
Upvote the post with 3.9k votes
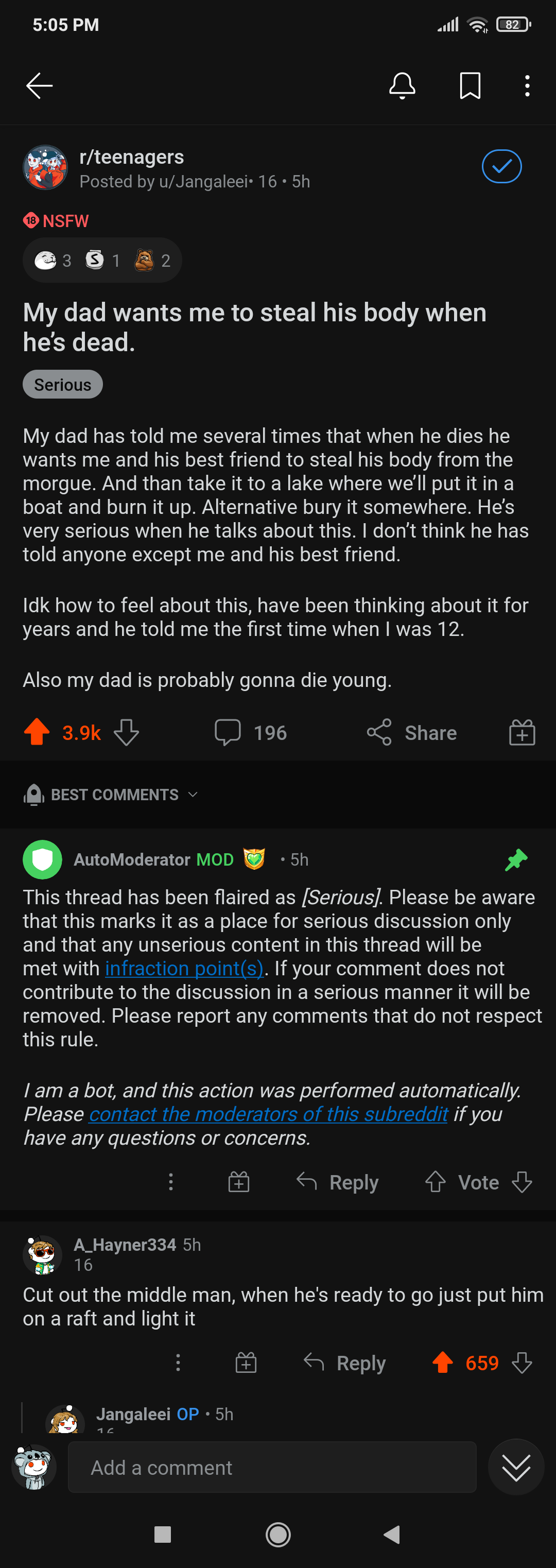click(x=37, y=732)
